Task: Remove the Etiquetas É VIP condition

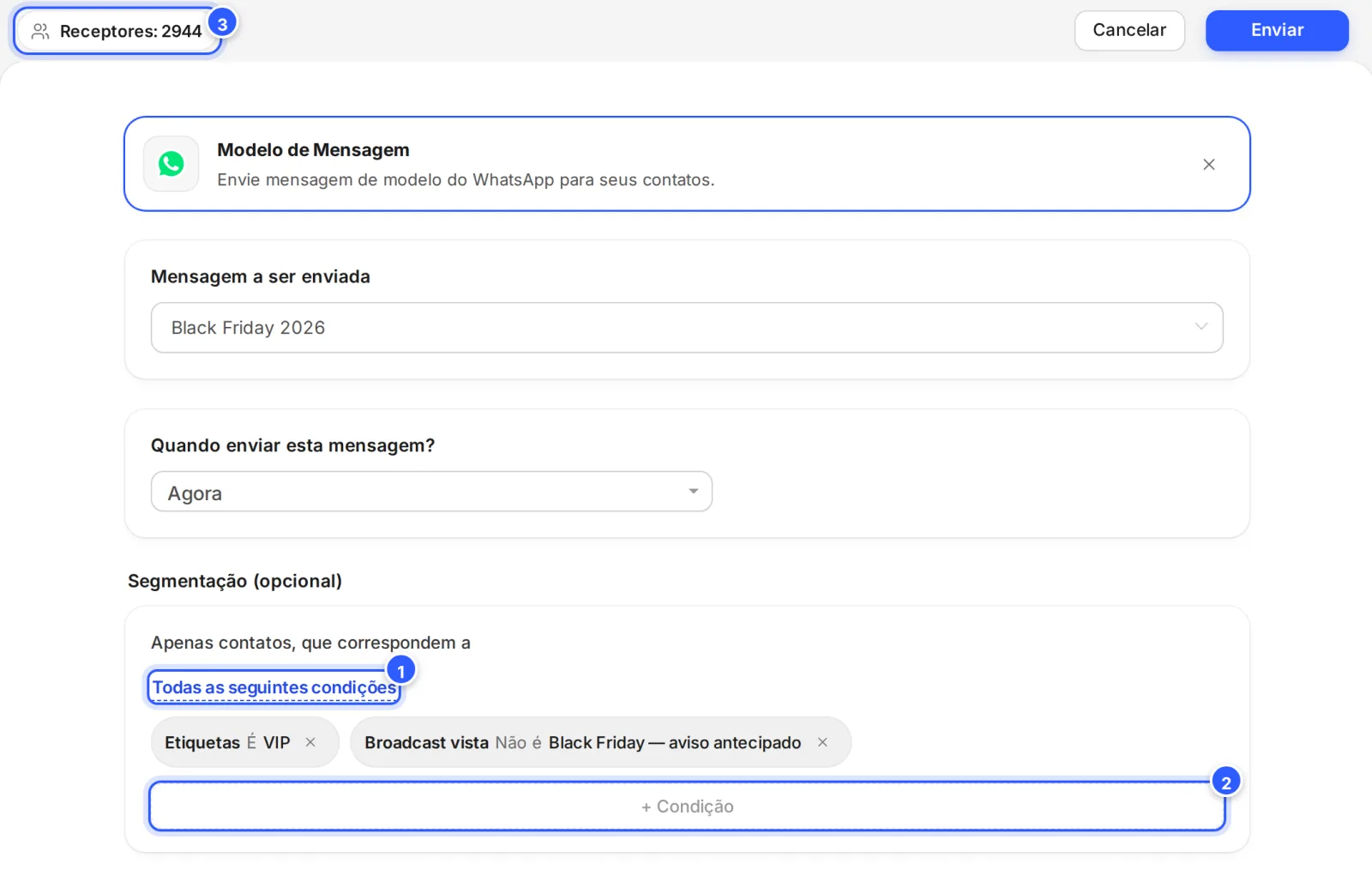Action: [x=310, y=742]
